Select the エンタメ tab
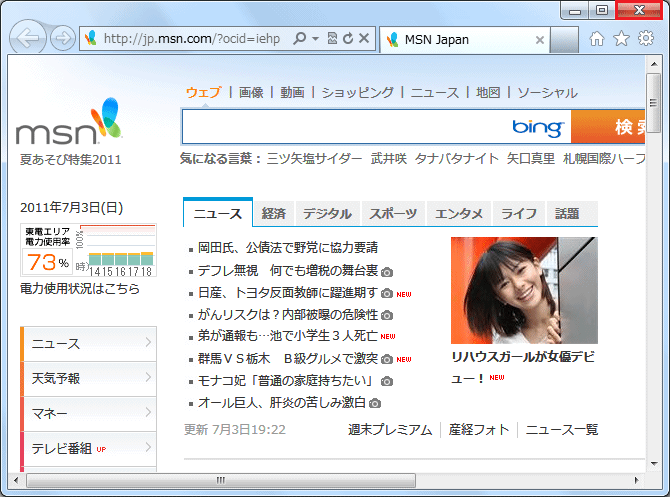Viewport: 670px width, 497px height. click(x=459, y=214)
